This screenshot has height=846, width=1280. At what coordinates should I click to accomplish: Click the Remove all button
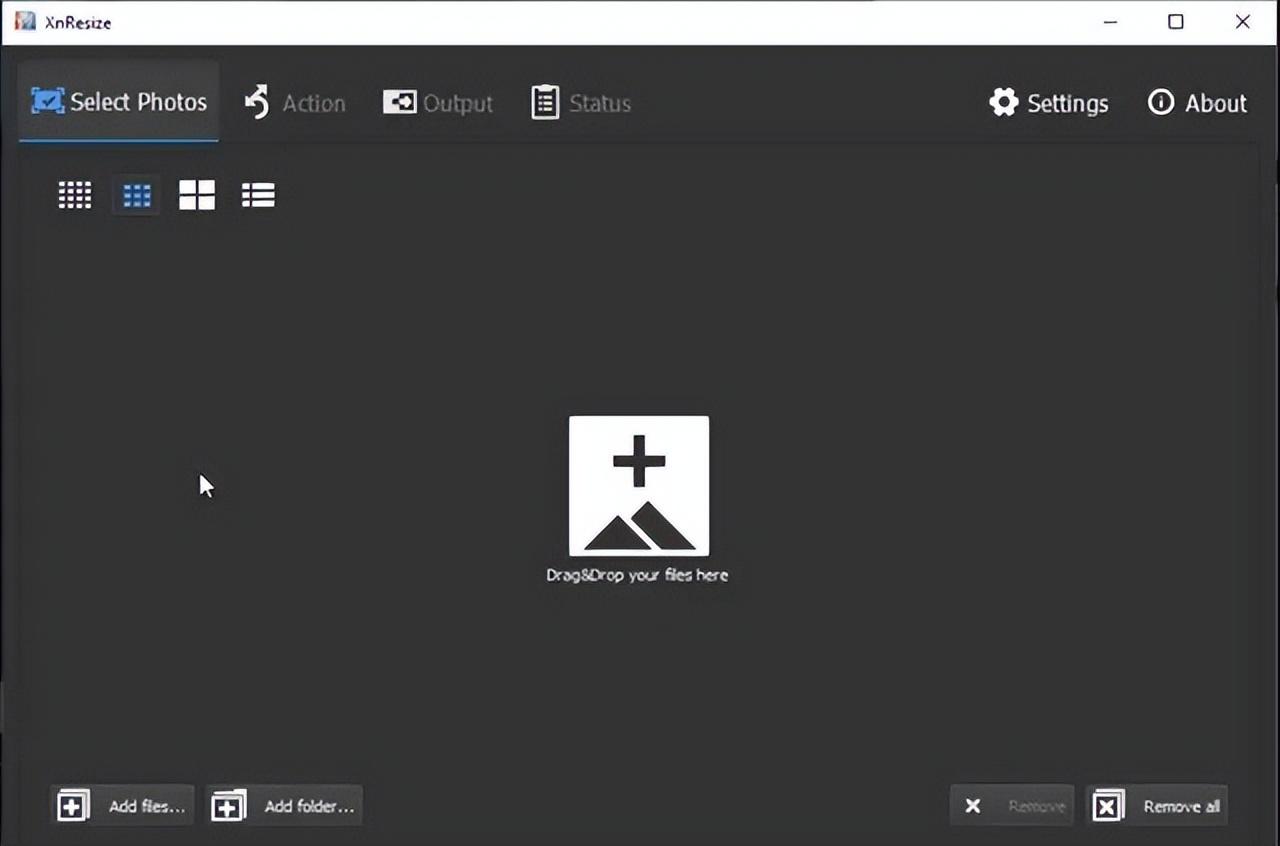coord(1157,805)
